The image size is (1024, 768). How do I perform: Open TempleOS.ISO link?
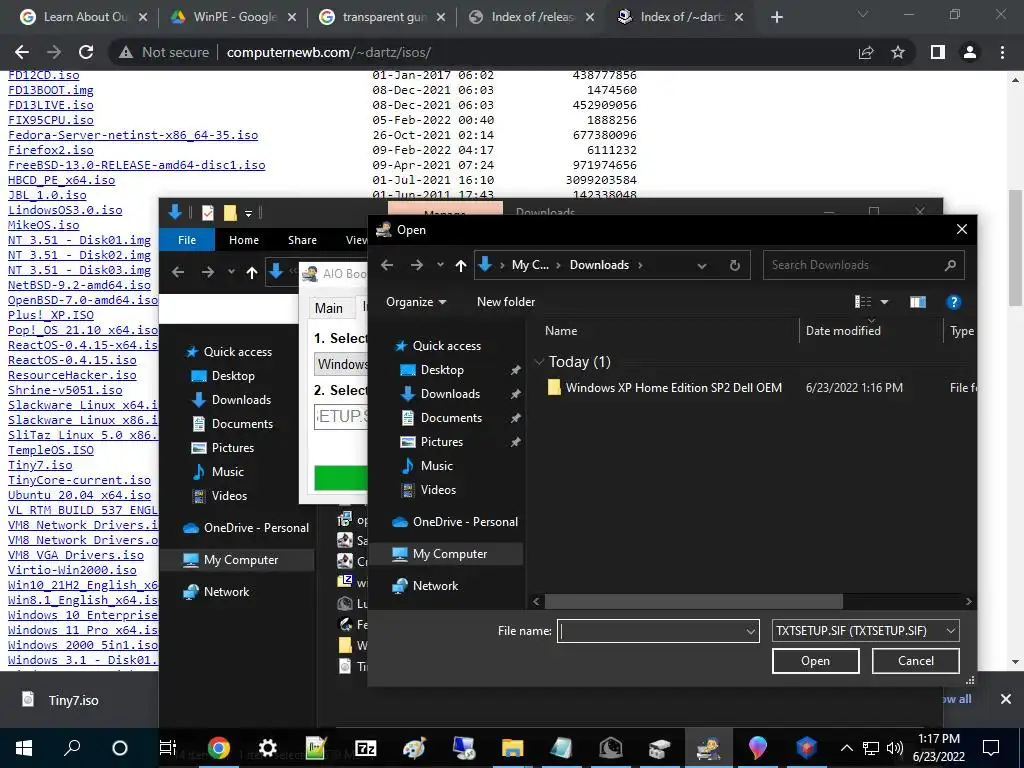pyautogui.click(x=51, y=451)
